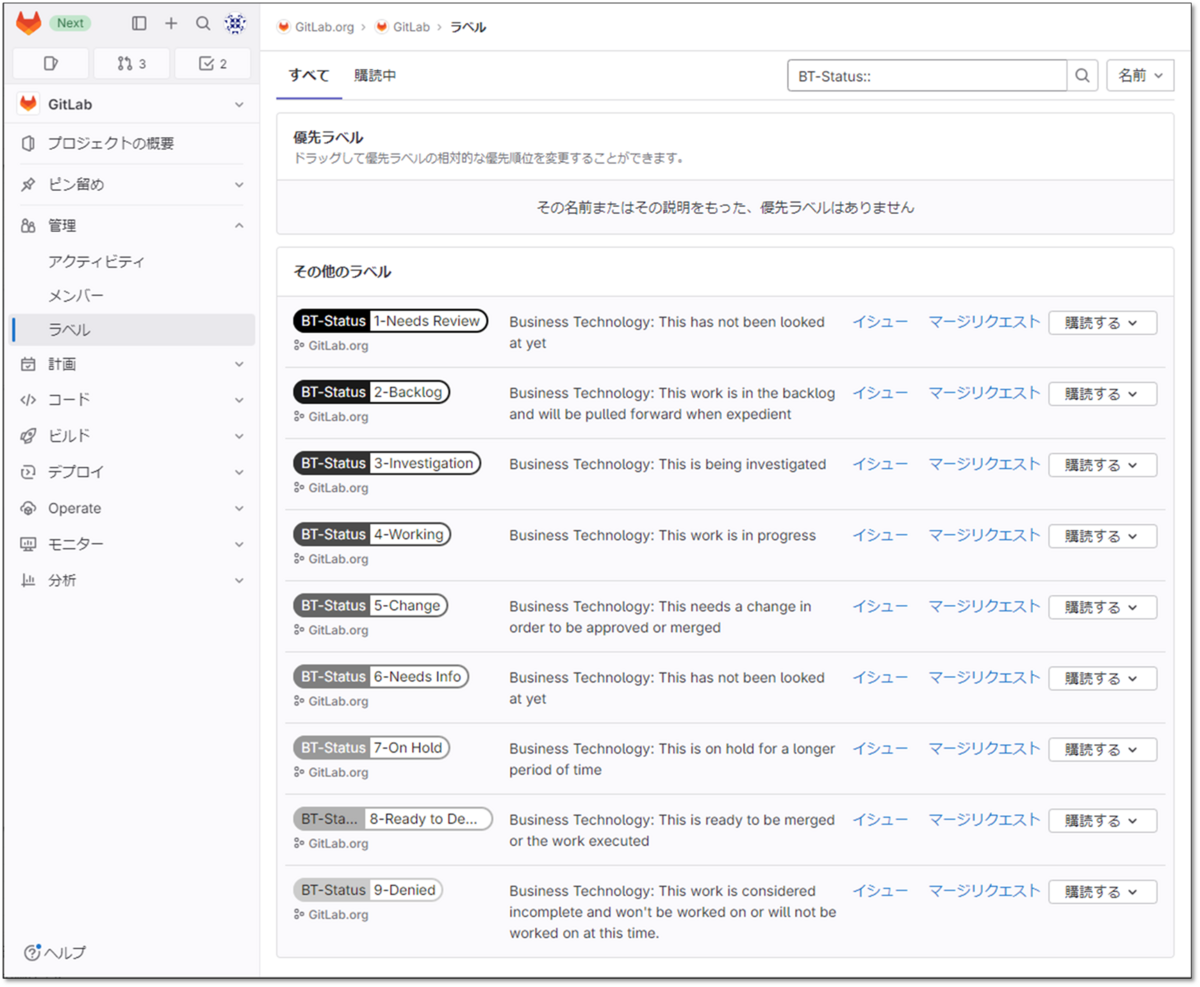The width and height of the screenshot is (1200, 987).
Task: Toggle the sidebar collapse icon
Action: pyautogui.click(x=139, y=23)
